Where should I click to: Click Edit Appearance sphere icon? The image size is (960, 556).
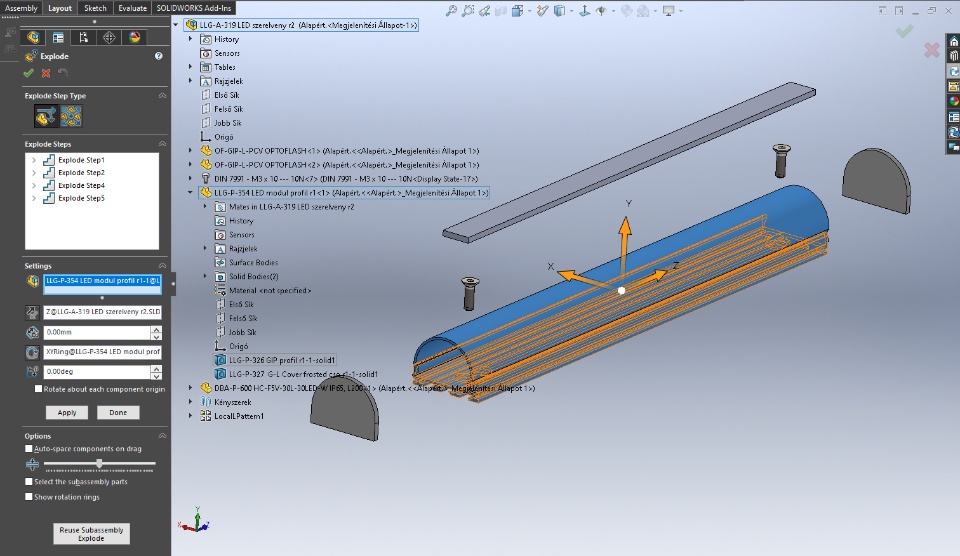626,10
